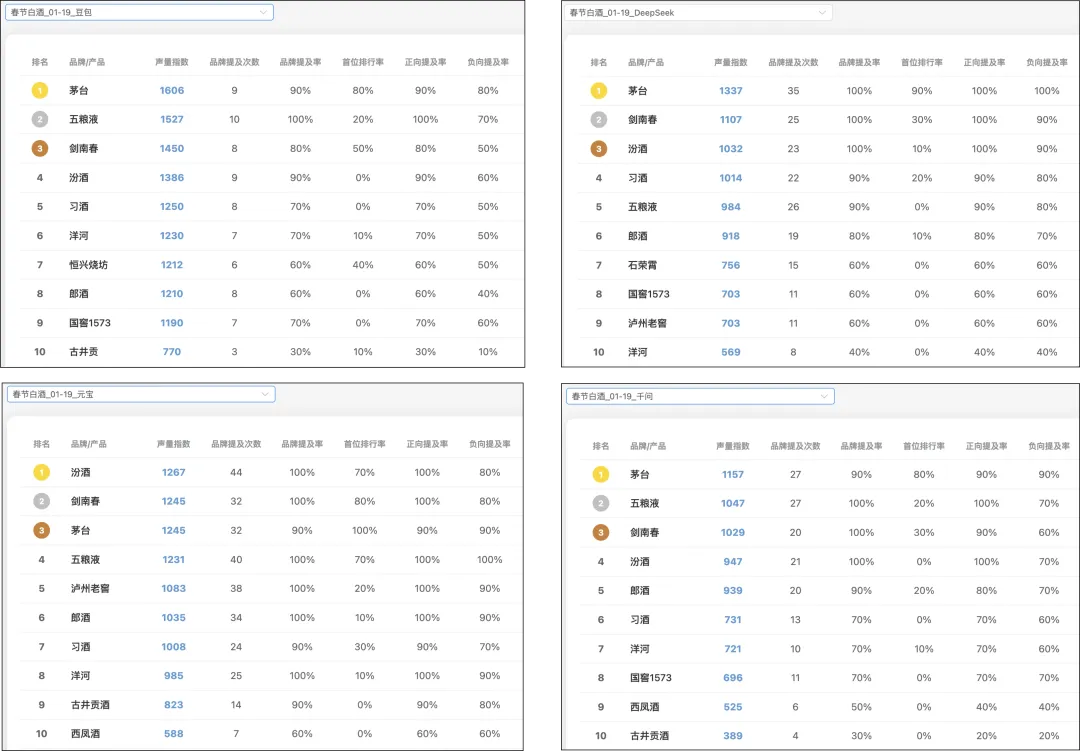
Task: Click 郎酒 brand name in 元宝 table
Action: pos(81,617)
